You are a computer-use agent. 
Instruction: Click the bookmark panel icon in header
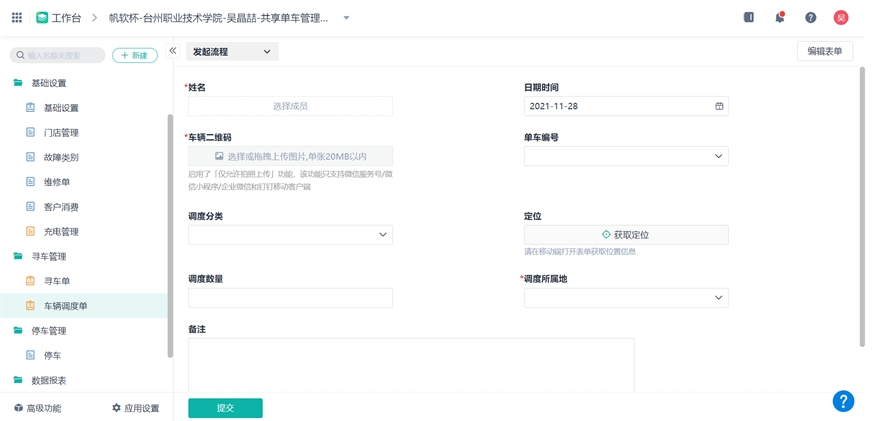[x=749, y=18]
